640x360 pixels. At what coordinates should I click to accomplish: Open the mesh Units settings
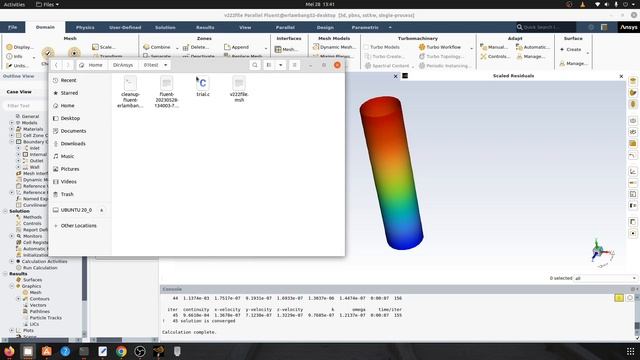point(17,65)
